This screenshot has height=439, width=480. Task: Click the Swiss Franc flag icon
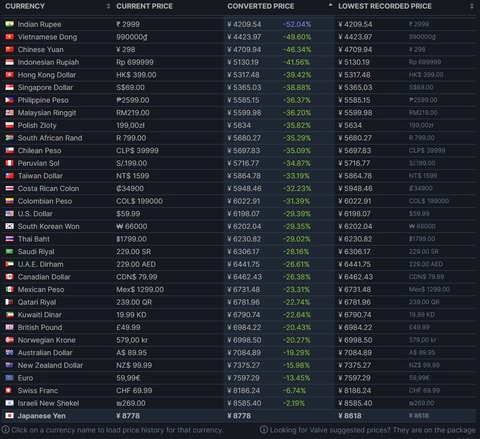(9, 390)
